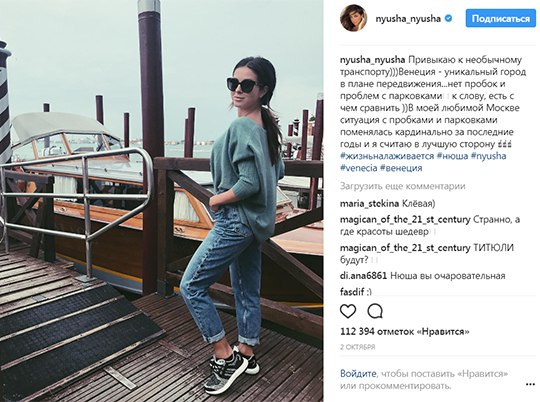Screen dimensions: 540x402
Task: Open the three-dot more options menu
Action: coord(531,384)
